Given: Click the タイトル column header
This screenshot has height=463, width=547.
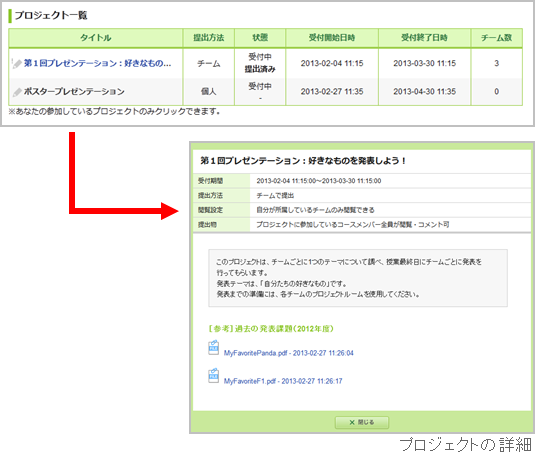Looking at the screenshot, I should 96,38.
